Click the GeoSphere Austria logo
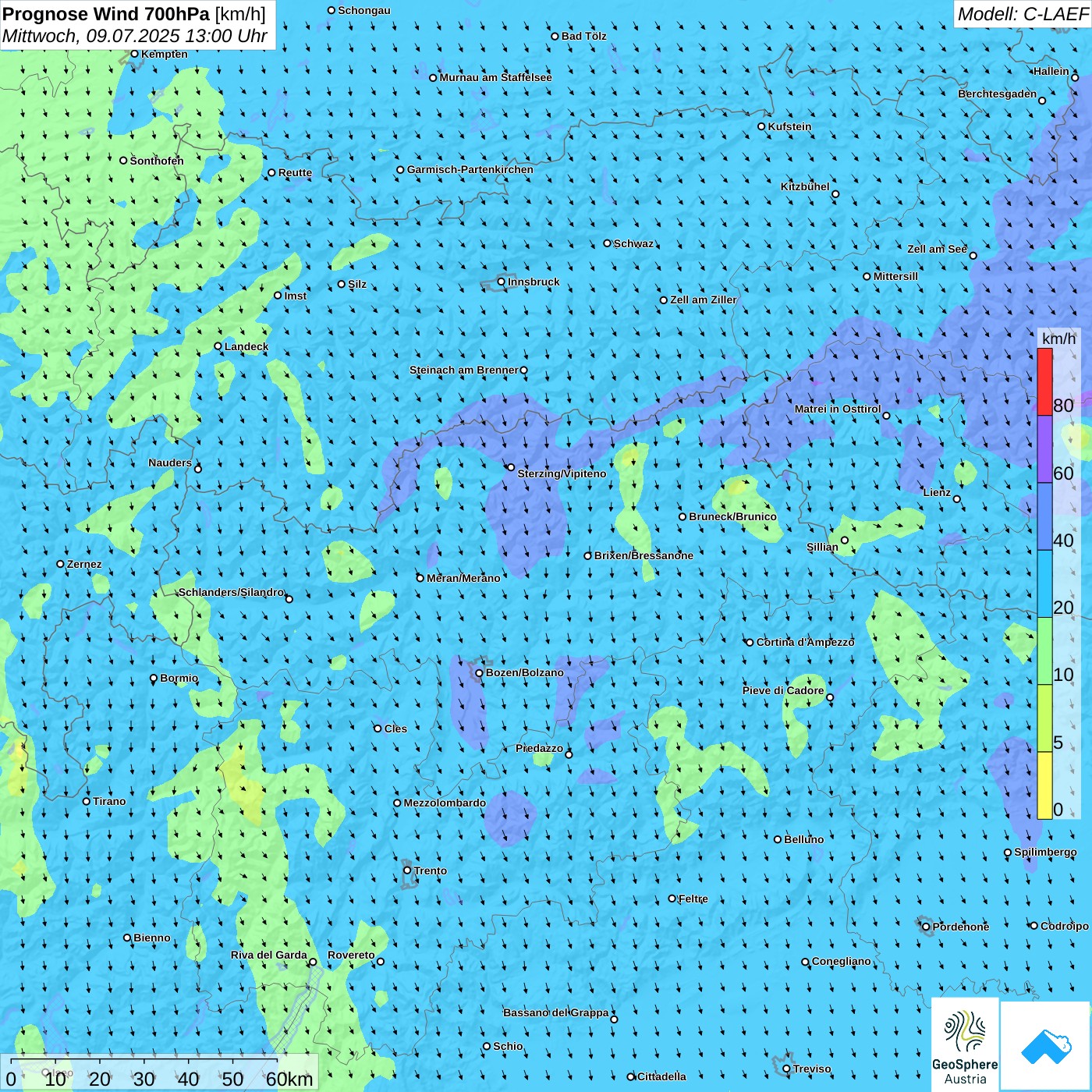 click(965, 1044)
